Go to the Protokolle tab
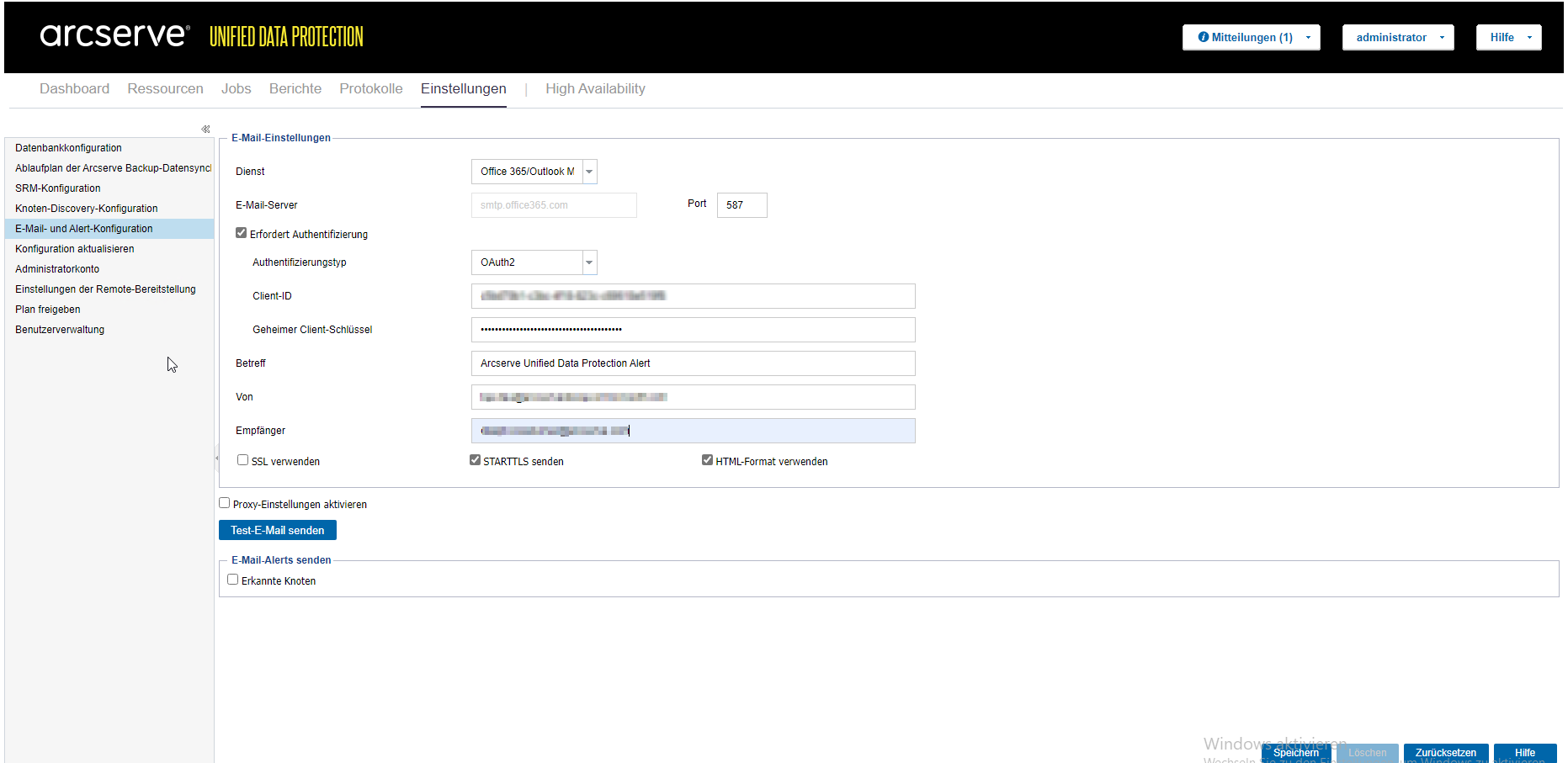Screen dimensions: 1568x763 371,88
